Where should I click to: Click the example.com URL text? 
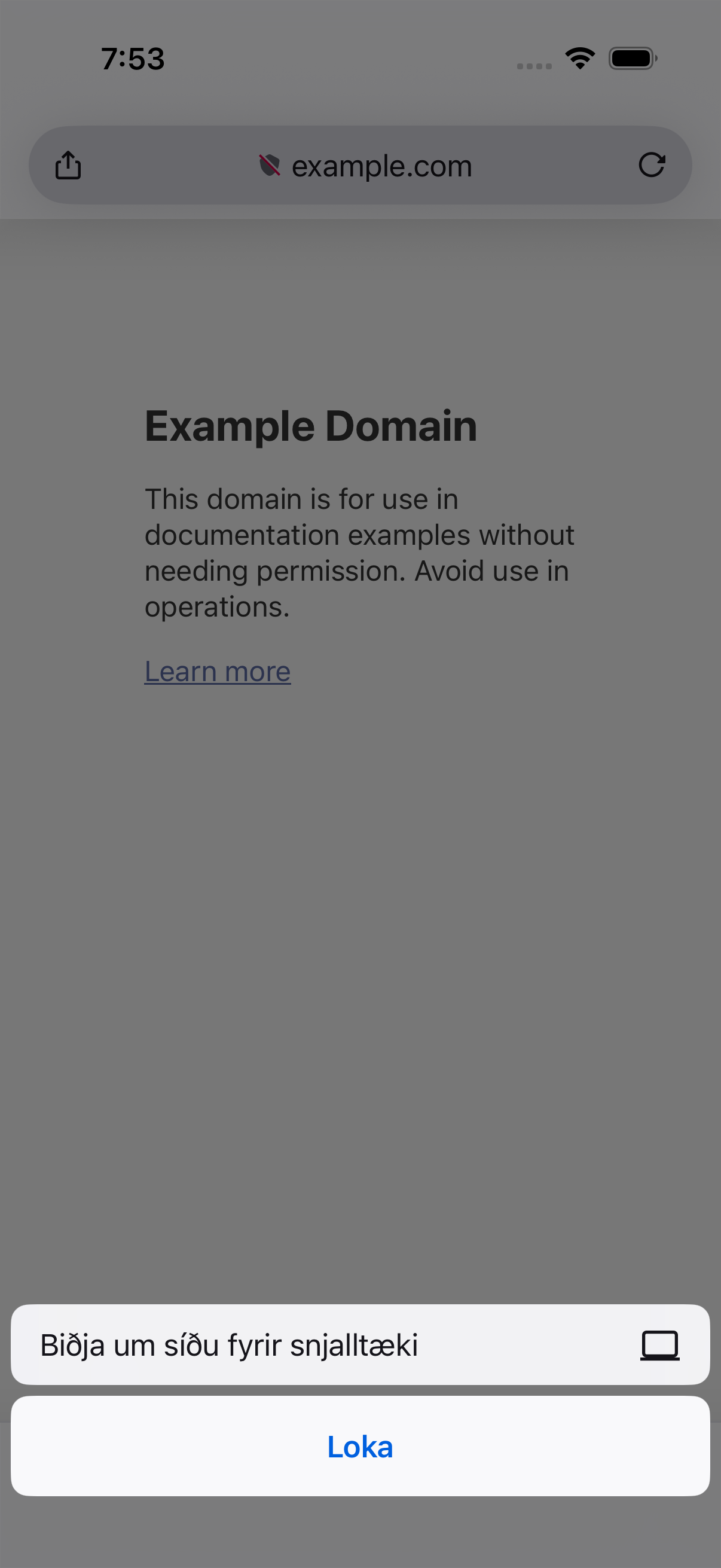tap(381, 166)
